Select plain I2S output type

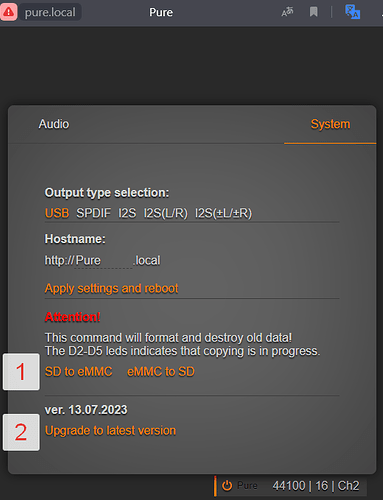127,213
